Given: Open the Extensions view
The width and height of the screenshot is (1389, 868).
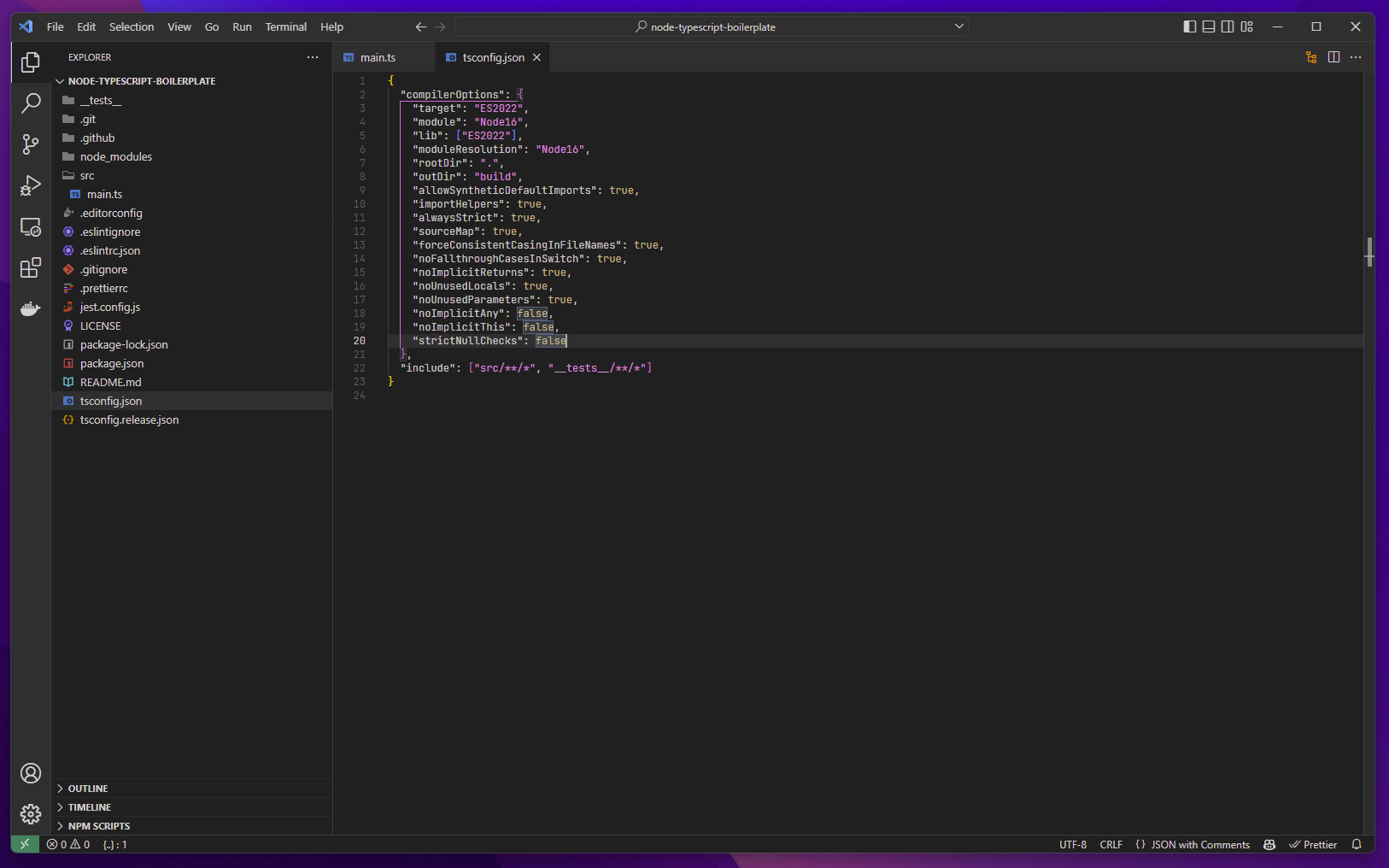Looking at the screenshot, I should tap(31, 268).
